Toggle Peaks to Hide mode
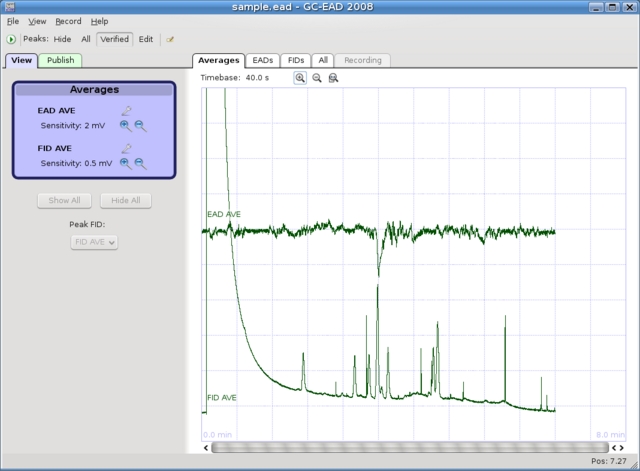640x471 pixels. tap(62, 39)
